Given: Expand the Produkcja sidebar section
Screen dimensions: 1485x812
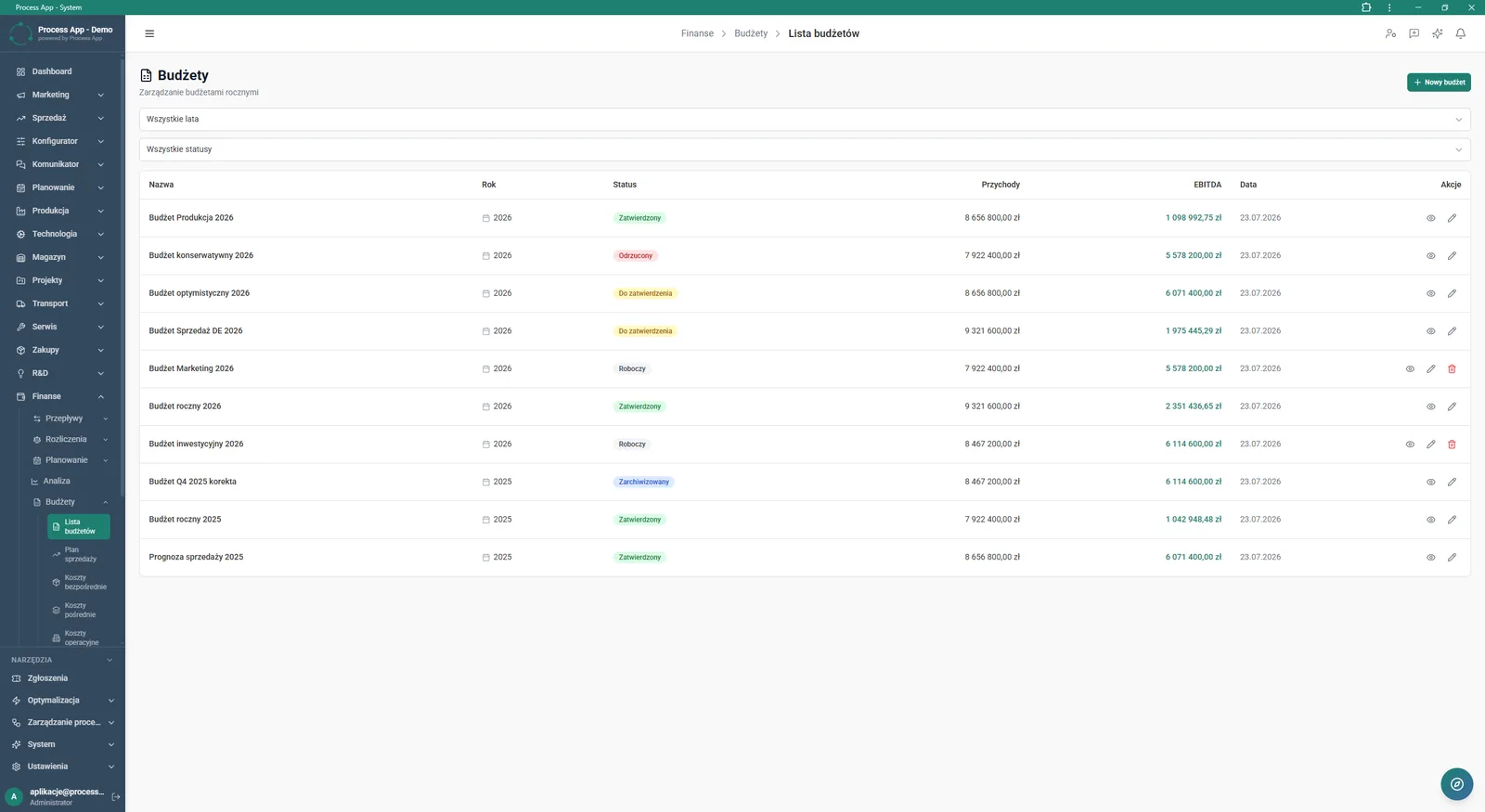Looking at the screenshot, I should point(60,211).
